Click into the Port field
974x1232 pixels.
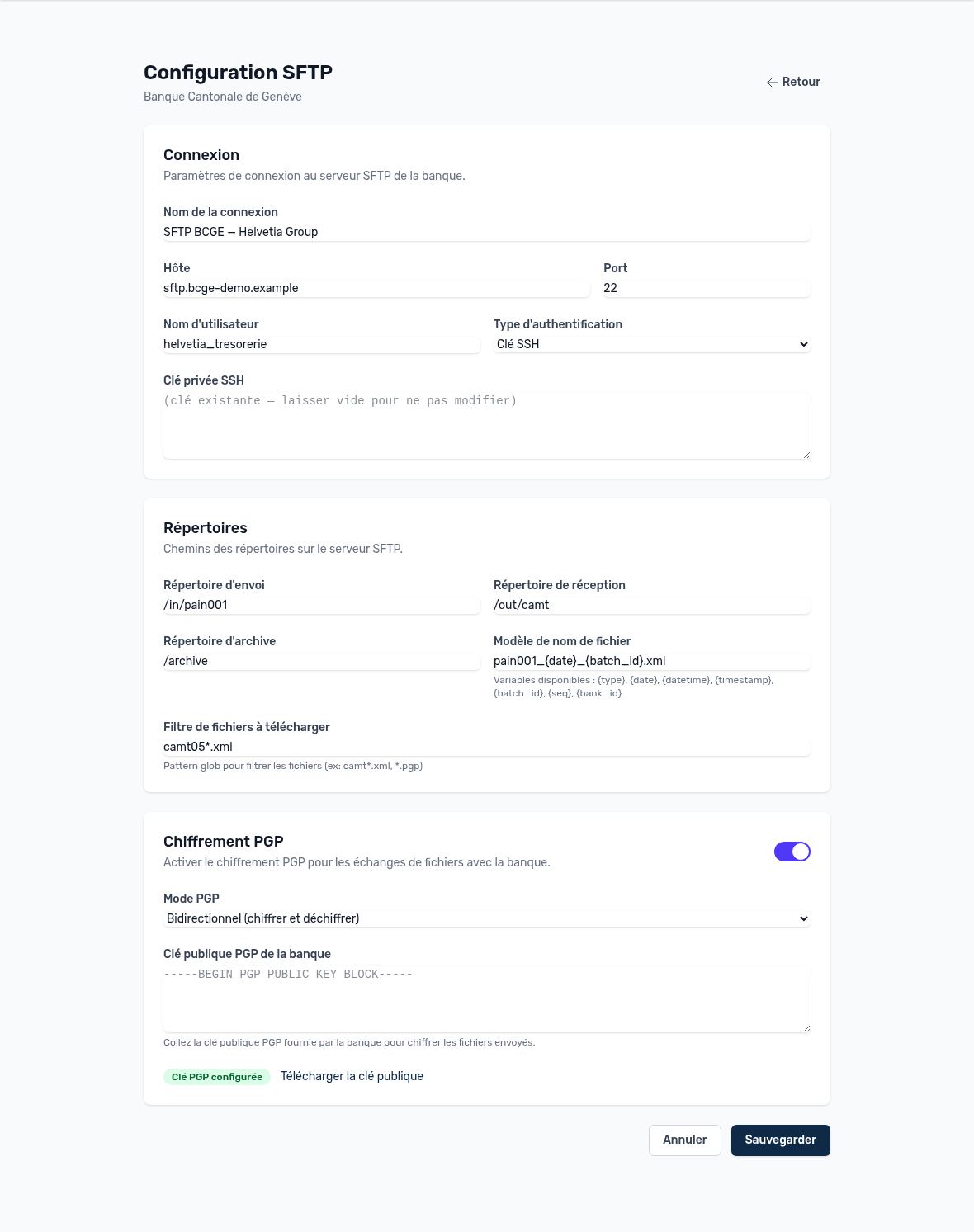point(707,288)
